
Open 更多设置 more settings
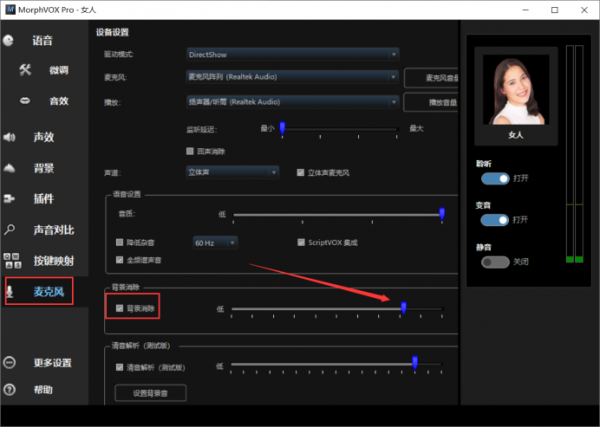click(52, 362)
